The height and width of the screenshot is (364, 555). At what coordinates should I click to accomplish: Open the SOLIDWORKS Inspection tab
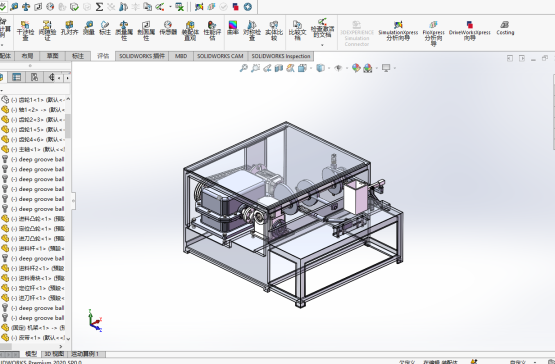[x=281, y=56]
